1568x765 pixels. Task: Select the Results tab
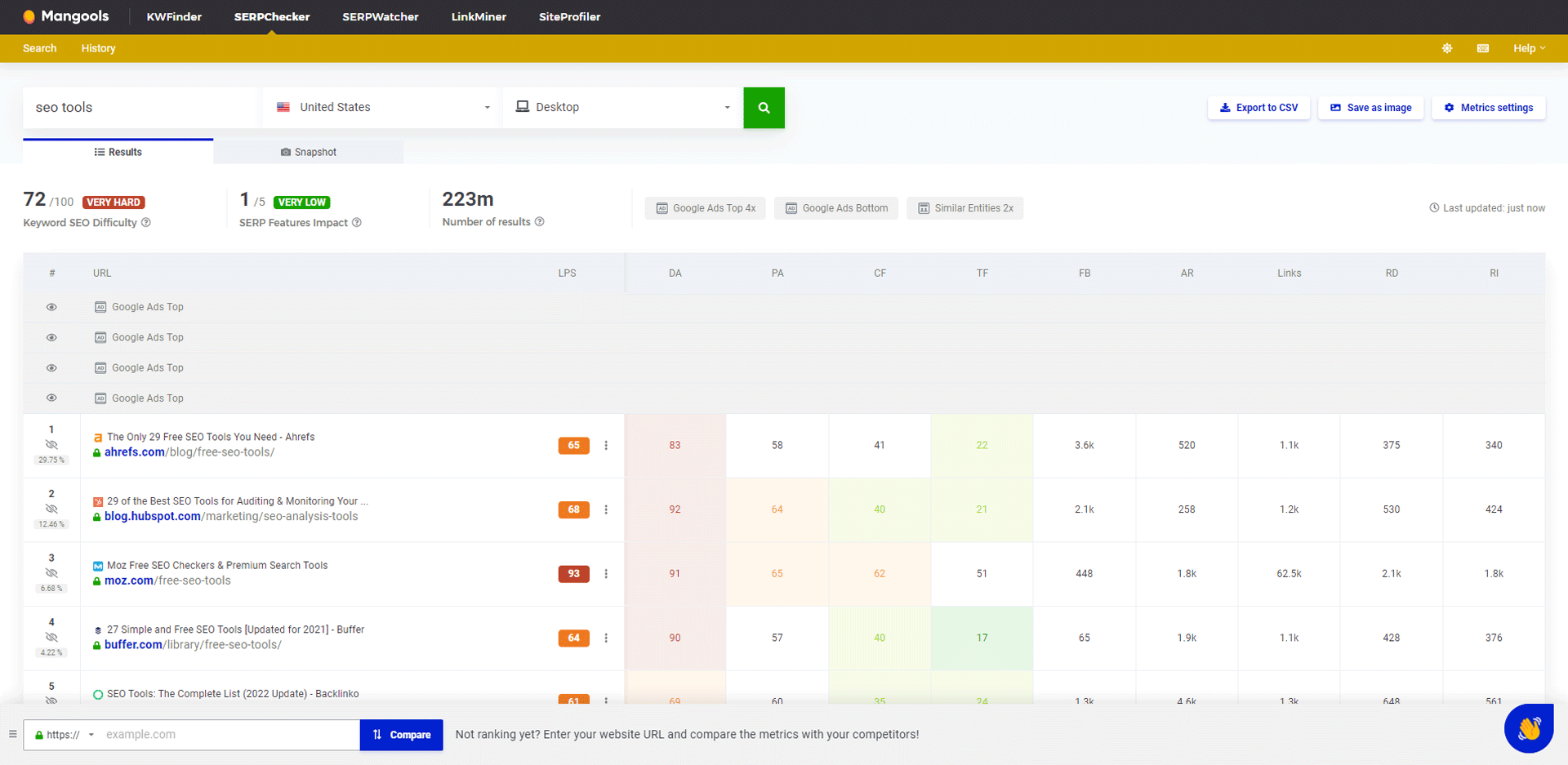point(118,152)
